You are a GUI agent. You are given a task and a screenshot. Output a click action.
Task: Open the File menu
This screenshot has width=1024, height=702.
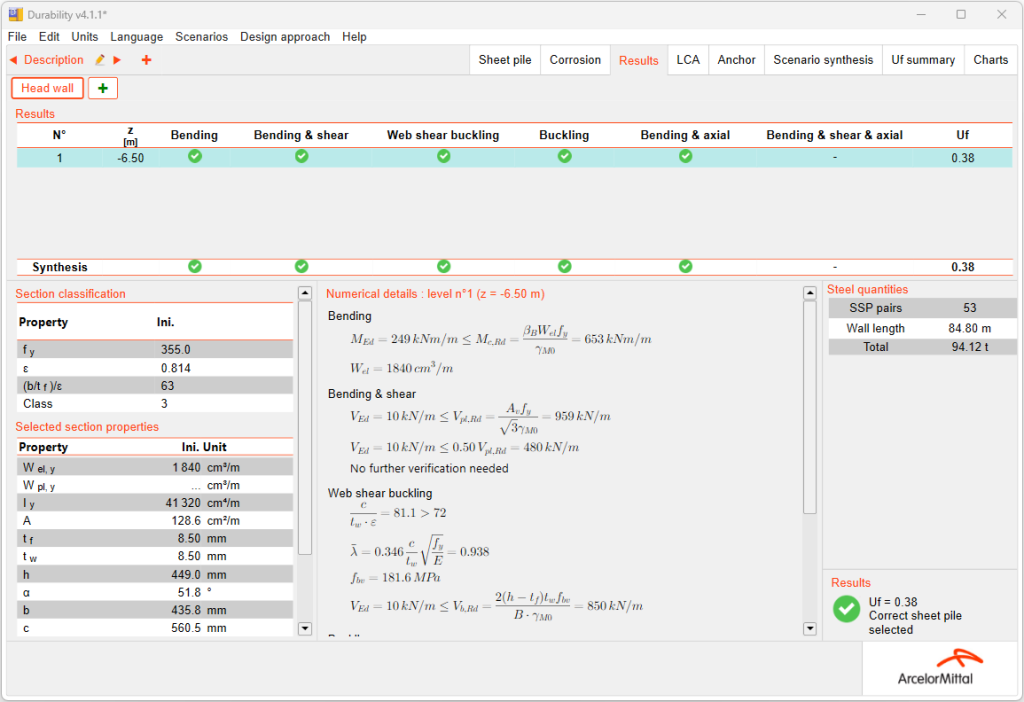click(x=17, y=37)
